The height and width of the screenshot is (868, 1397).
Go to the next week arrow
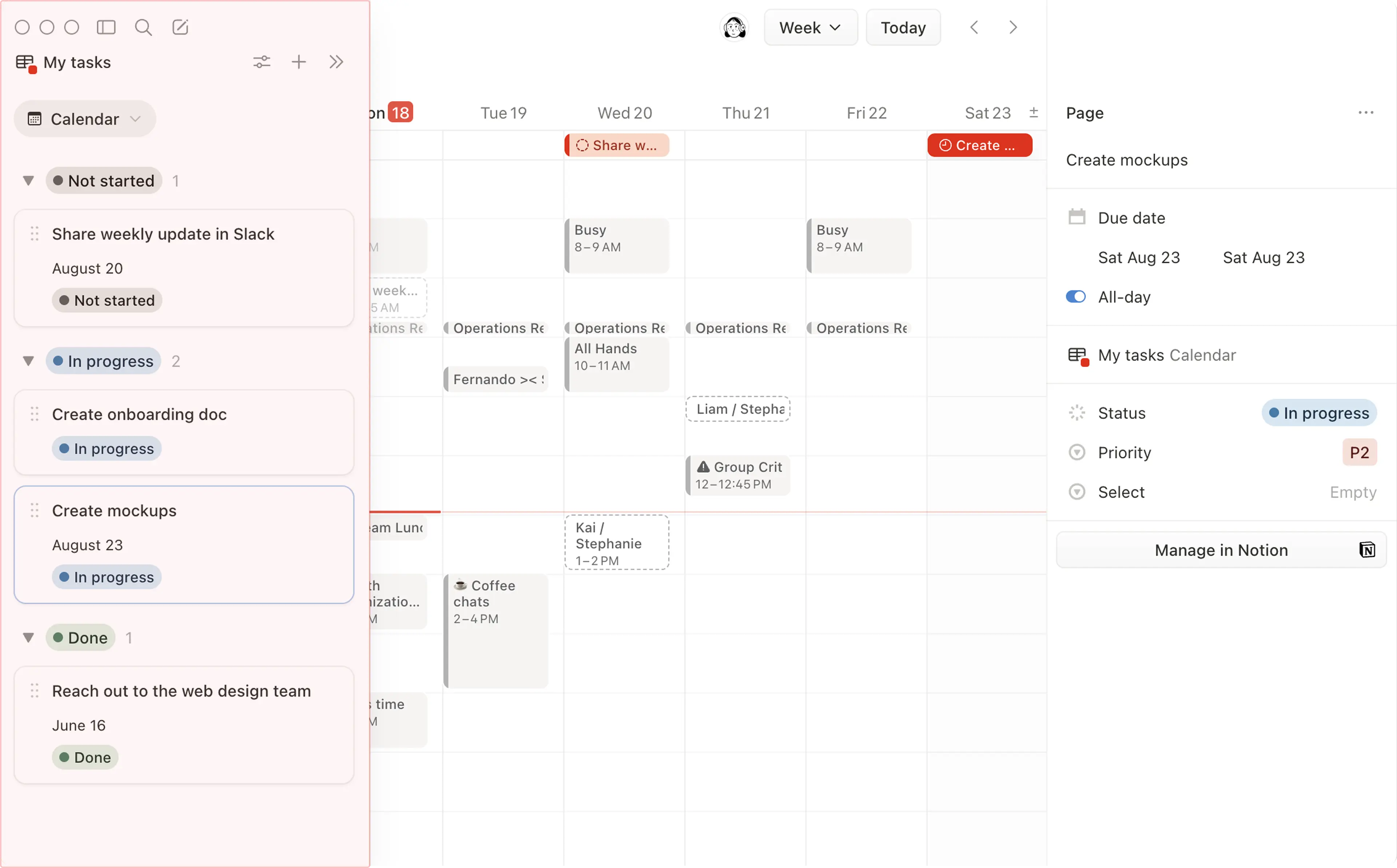(1013, 28)
